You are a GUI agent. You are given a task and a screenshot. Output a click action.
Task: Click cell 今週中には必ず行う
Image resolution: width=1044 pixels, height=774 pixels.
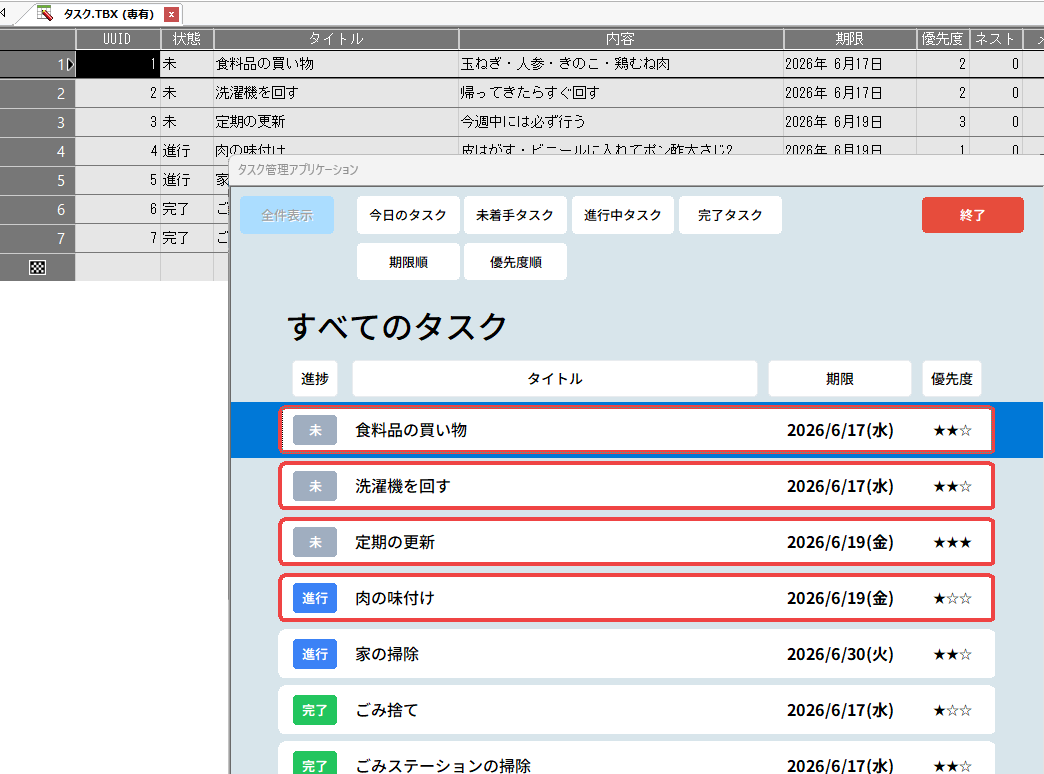(621, 122)
